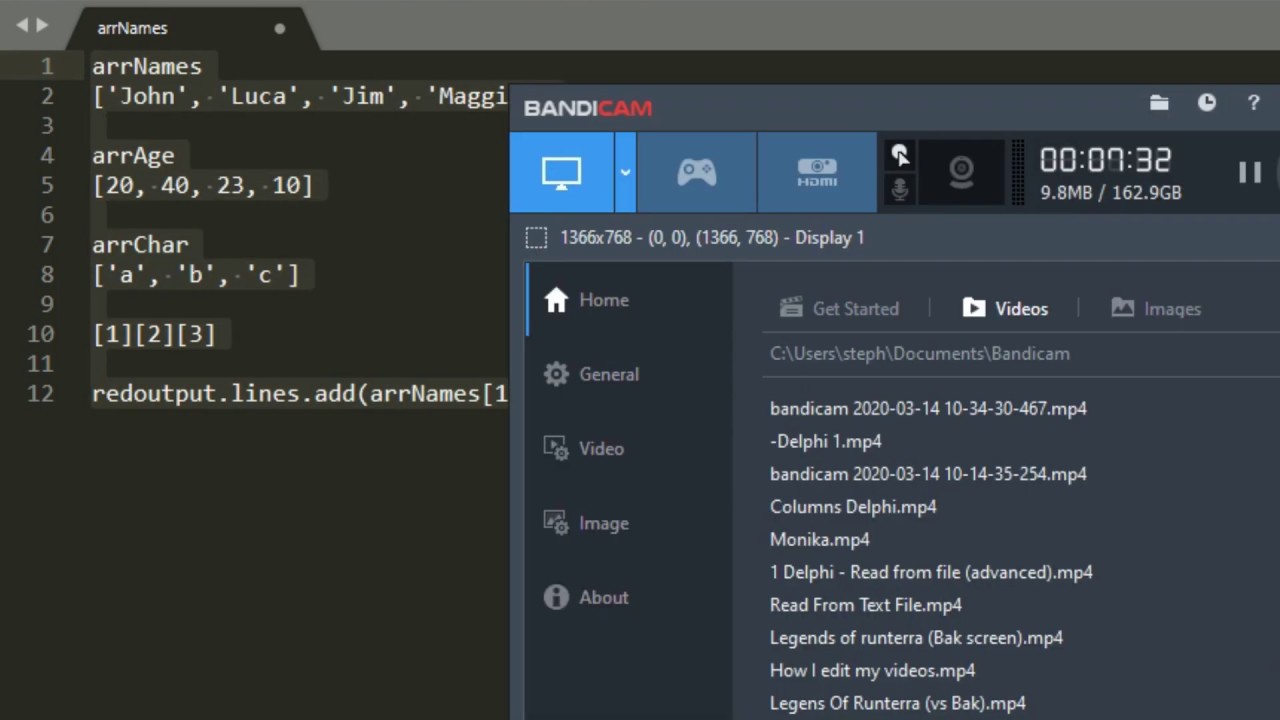Image resolution: width=1280 pixels, height=720 pixels.
Task: Click the names array on line 2
Action: [x=300, y=97]
